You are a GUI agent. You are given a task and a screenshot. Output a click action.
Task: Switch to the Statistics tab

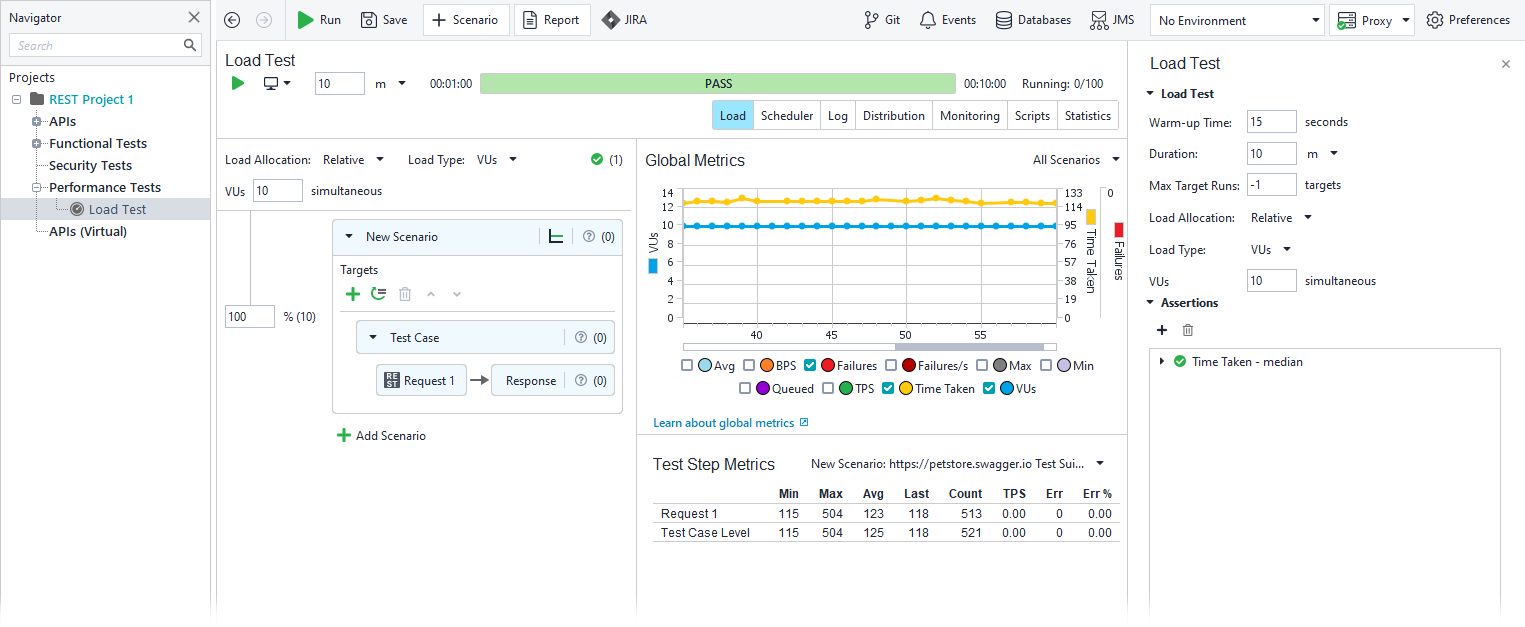pyautogui.click(x=1087, y=115)
